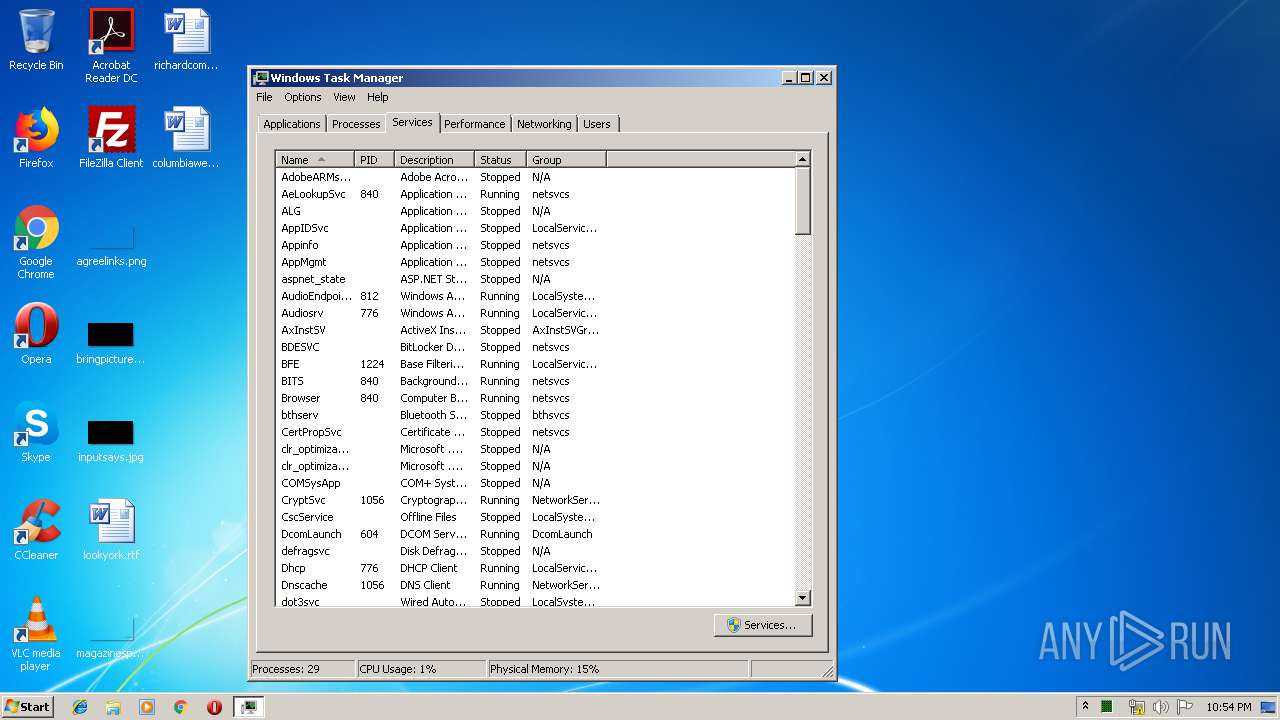This screenshot has width=1280, height=720.
Task: Click the services list scroll-up arrow
Action: [802, 159]
